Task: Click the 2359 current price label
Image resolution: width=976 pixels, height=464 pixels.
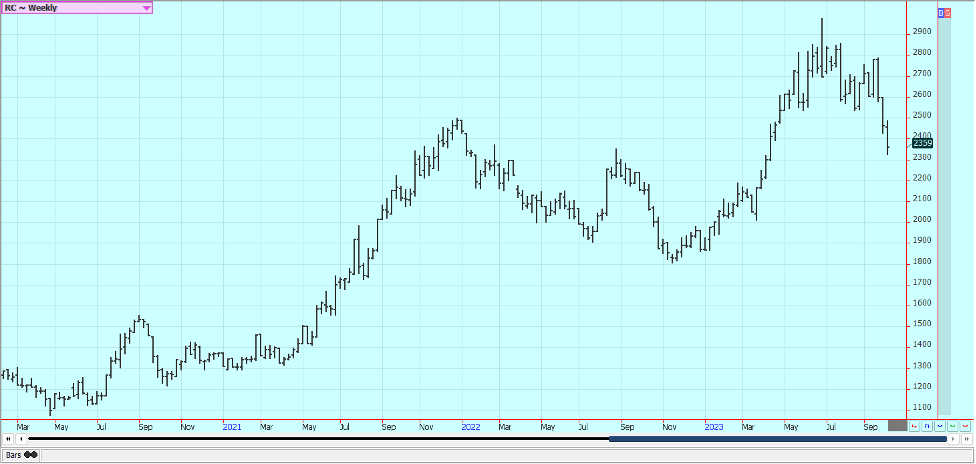Action: tap(922, 143)
